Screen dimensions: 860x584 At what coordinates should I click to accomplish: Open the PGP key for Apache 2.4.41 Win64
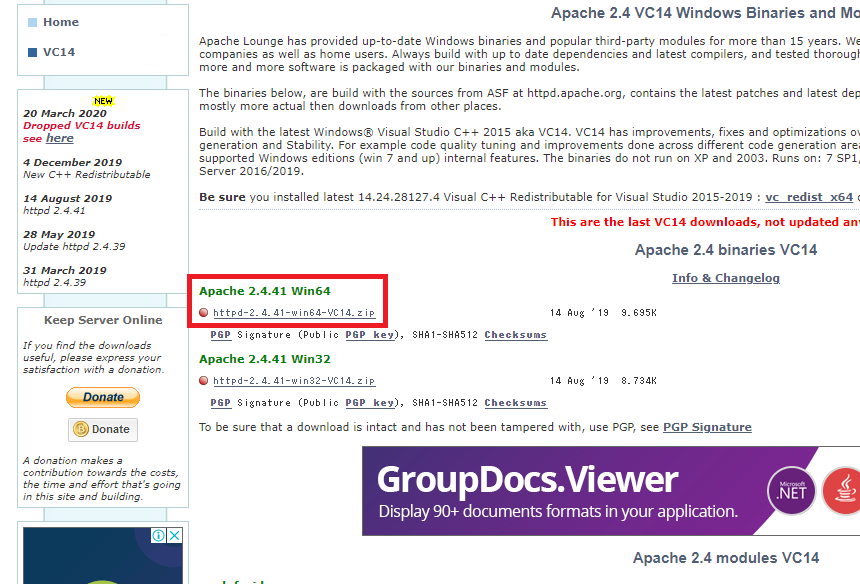pyautogui.click(x=370, y=335)
